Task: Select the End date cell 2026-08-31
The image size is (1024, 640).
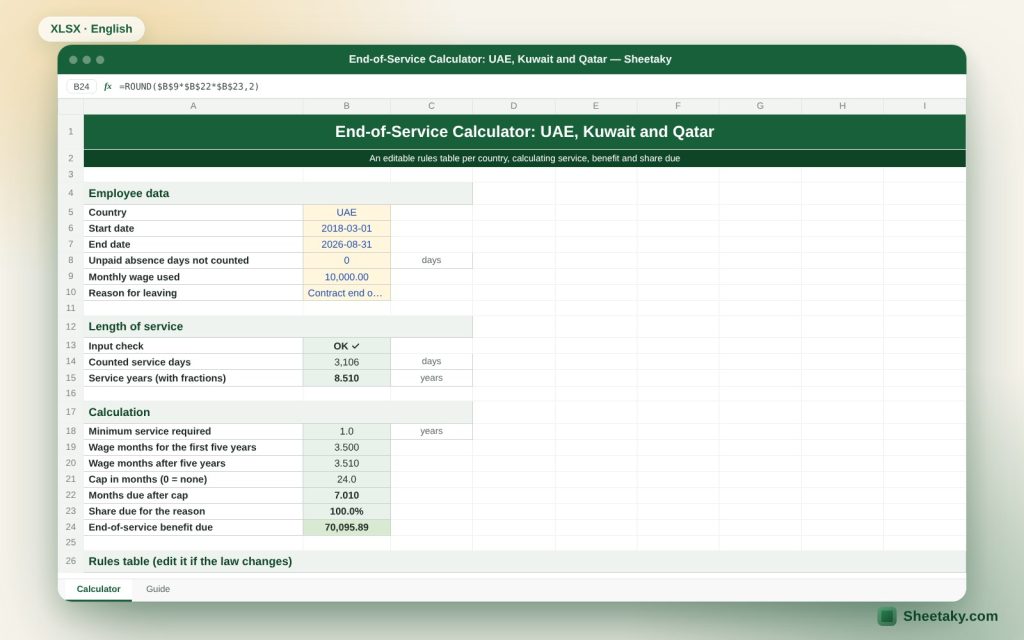Action: 347,244
